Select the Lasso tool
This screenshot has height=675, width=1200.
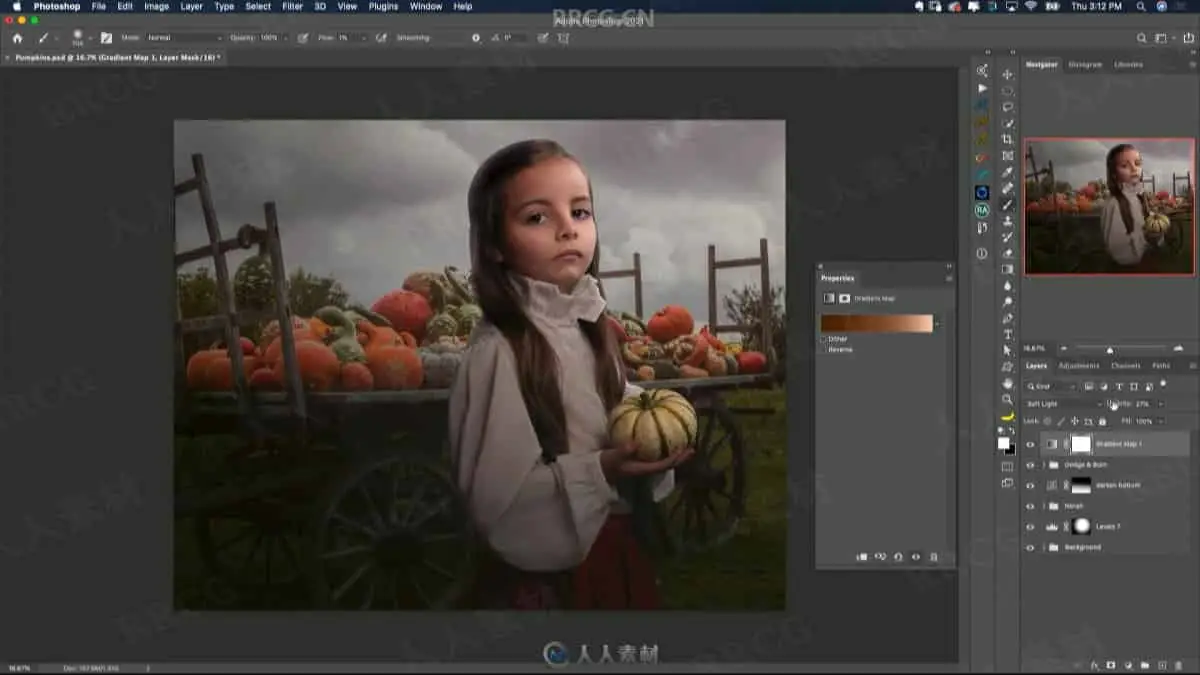(1007, 106)
